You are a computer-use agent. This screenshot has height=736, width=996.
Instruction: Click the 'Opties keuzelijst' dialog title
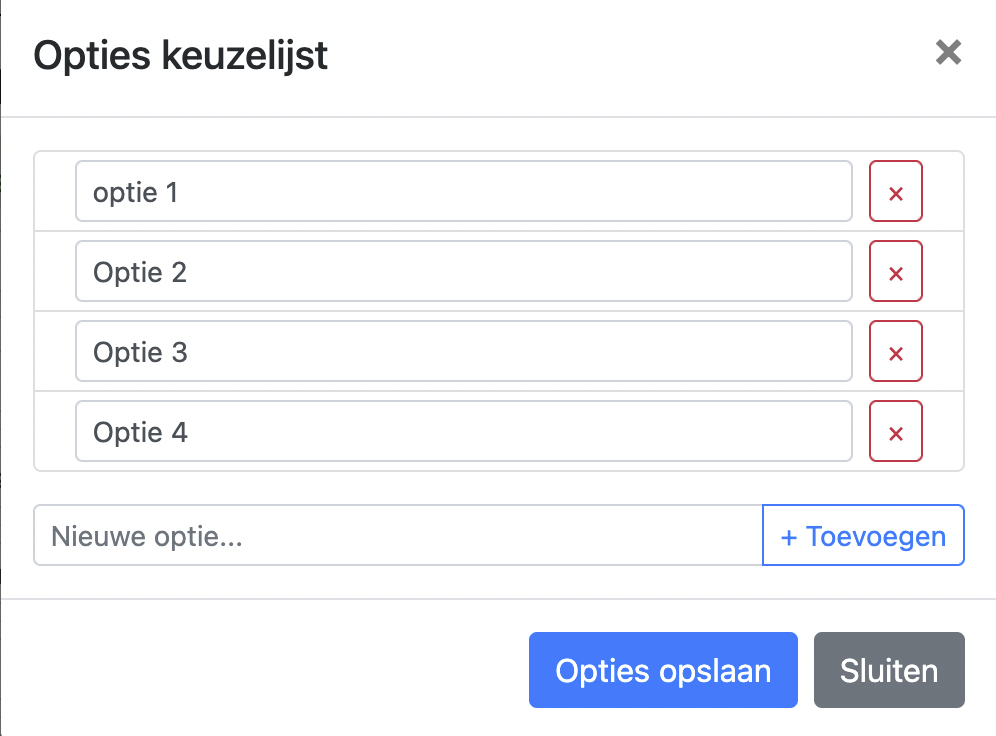point(180,55)
